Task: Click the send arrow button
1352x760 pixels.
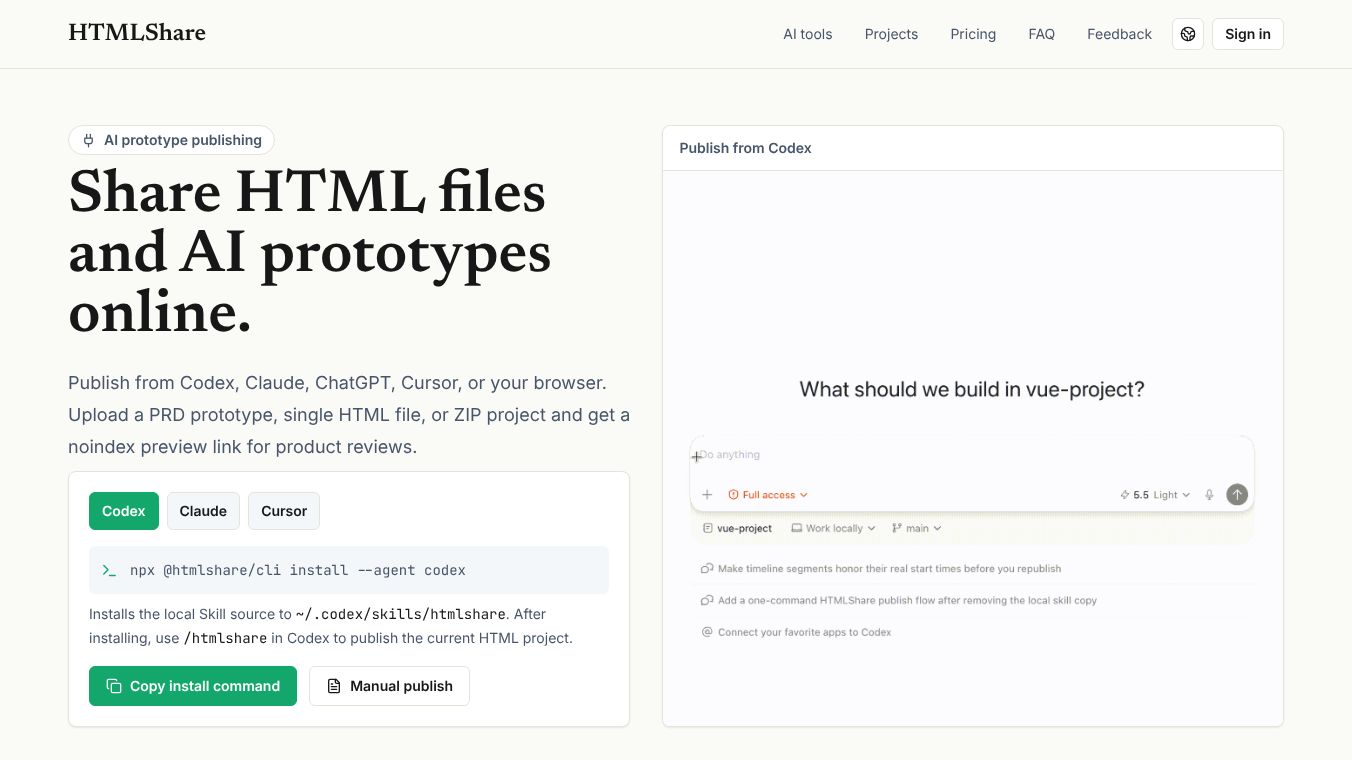Action: [1237, 495]
